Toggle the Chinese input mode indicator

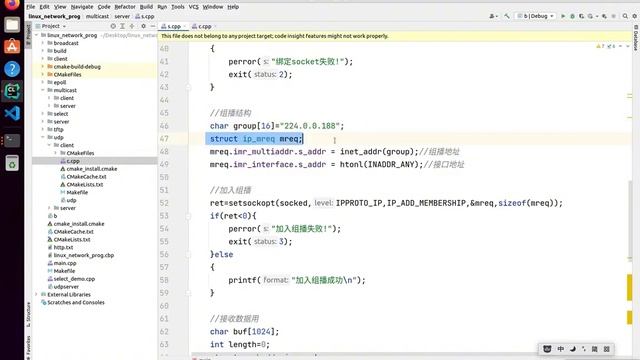point(561,349)
